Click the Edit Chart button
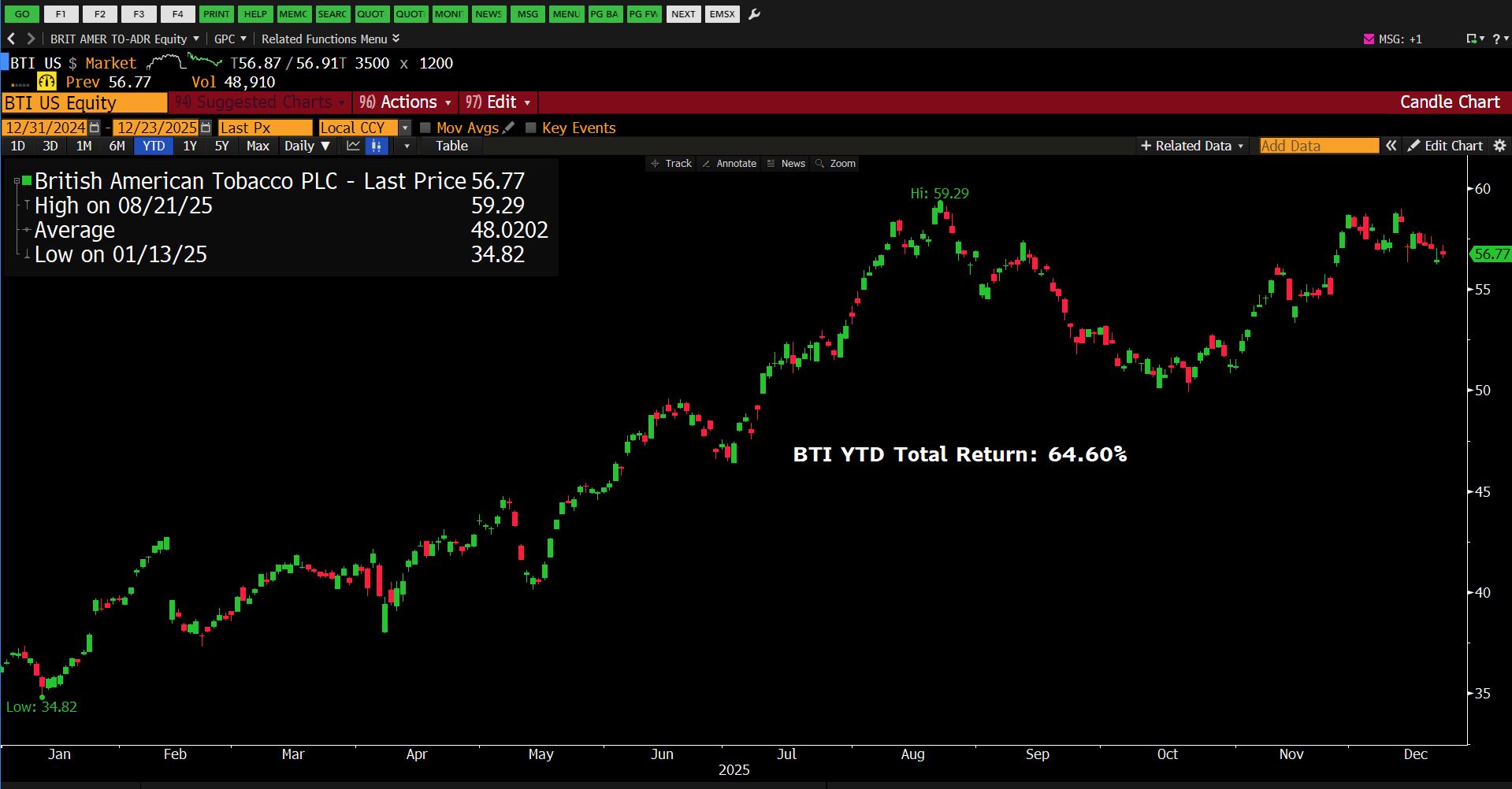The width and height of the screenshot is (1512, 789). point(1445,146)
